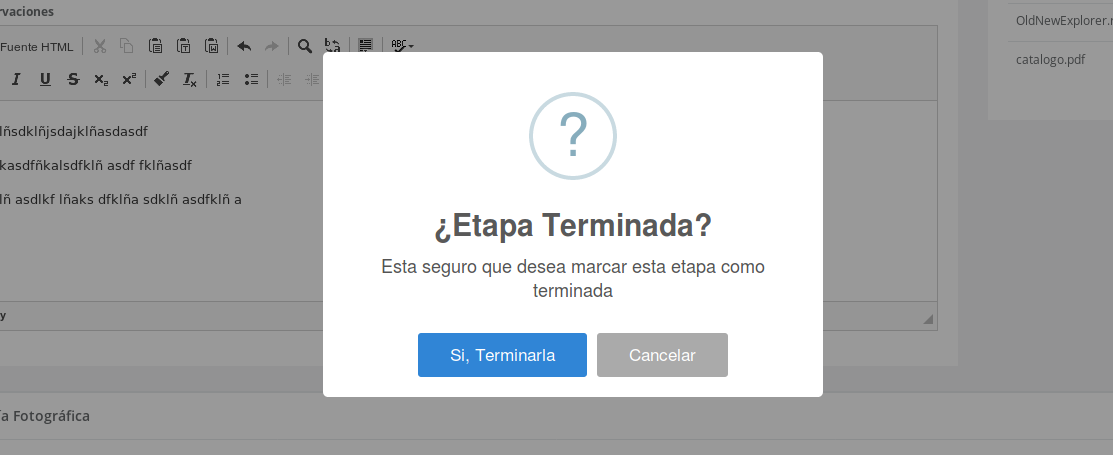Click the Fuente HTML source button

click(x=37, y=46)
